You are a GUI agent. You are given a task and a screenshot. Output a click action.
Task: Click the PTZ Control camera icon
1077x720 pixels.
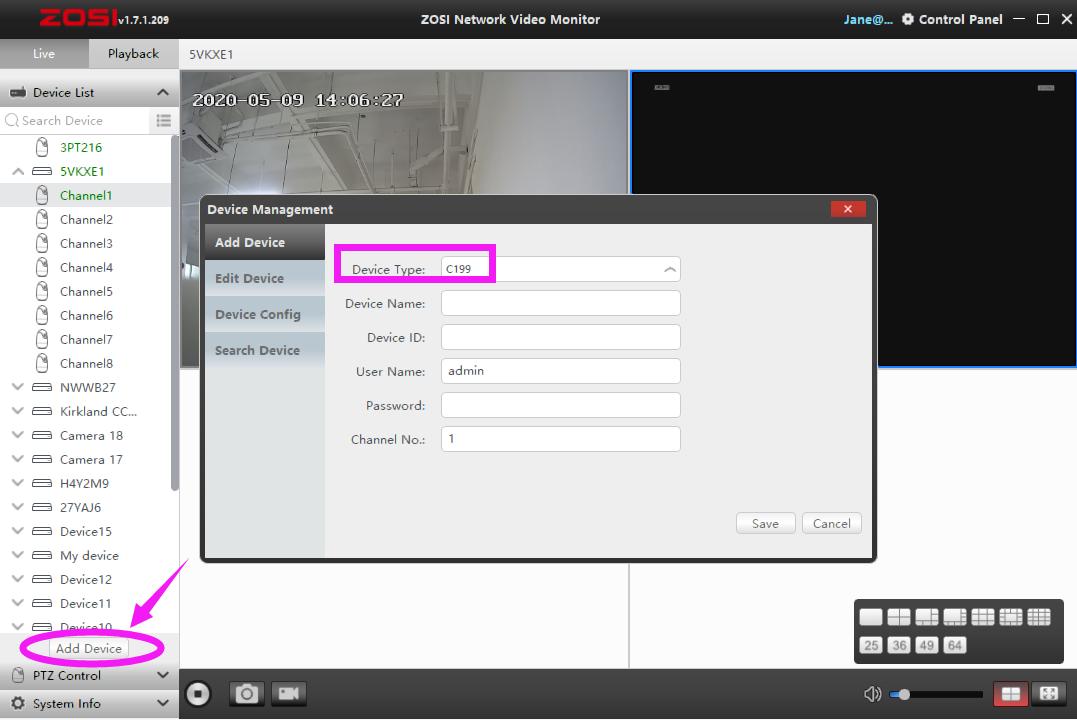click(x=19, y=675)
